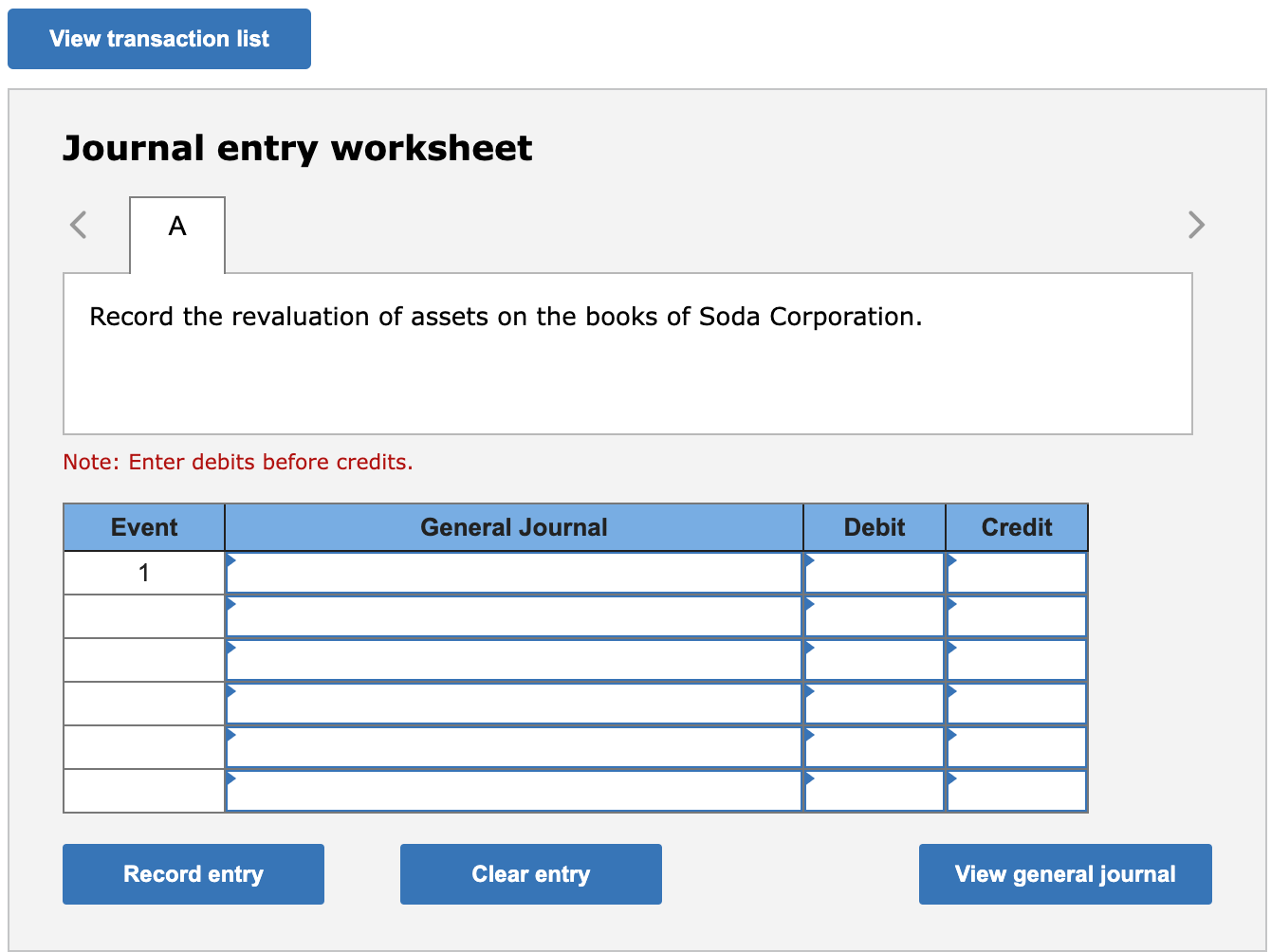
Task: Select General Journal account field in third row
Action: pos(514,660)
